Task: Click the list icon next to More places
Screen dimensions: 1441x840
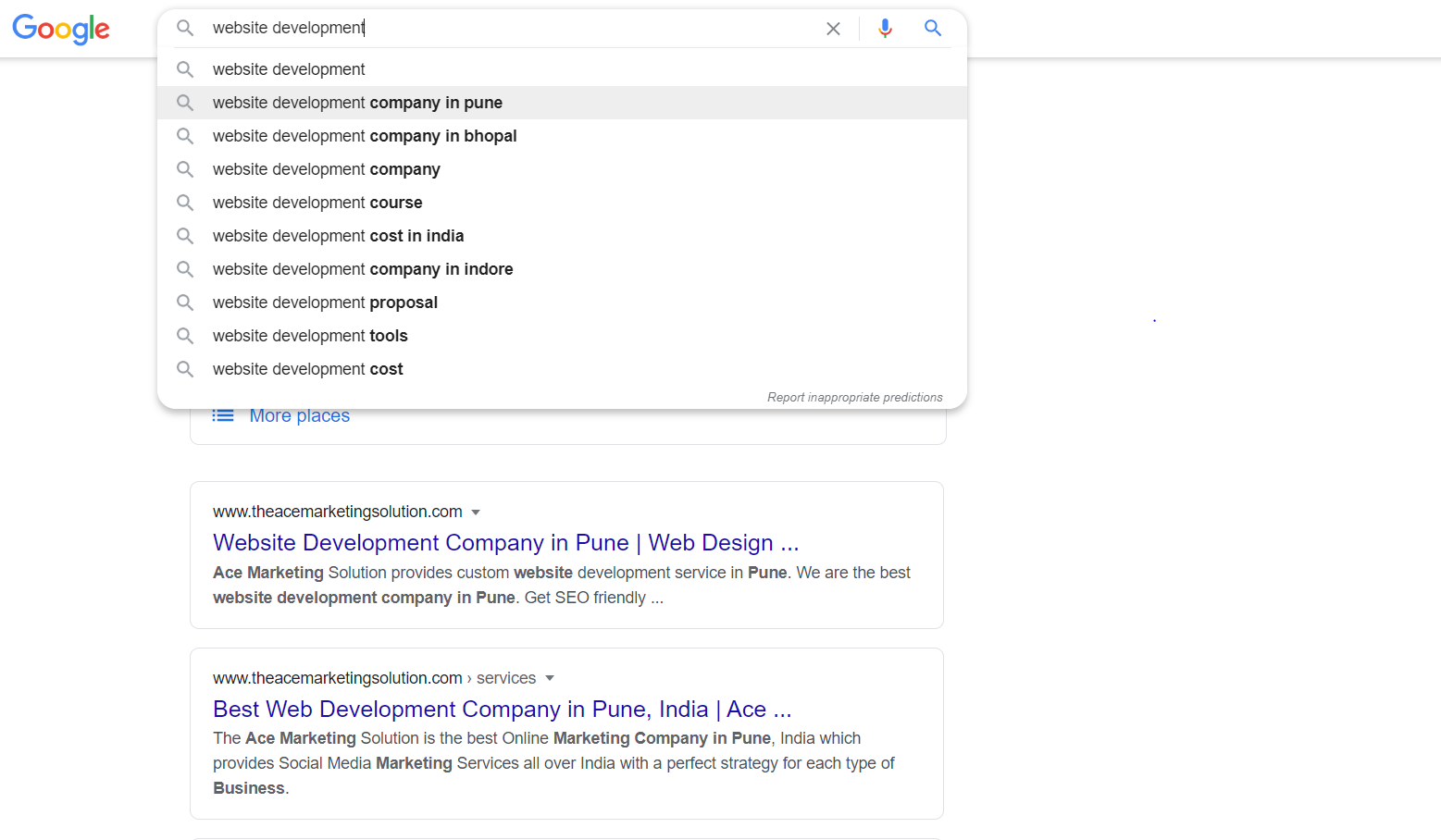Action: click(x=223, y=415)
